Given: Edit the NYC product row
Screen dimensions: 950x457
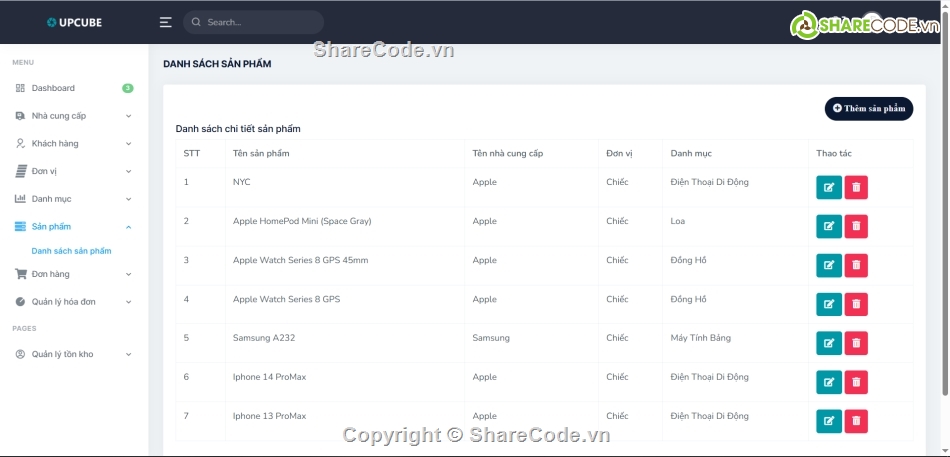Looking at the screenshot, I should click(829, 187).
